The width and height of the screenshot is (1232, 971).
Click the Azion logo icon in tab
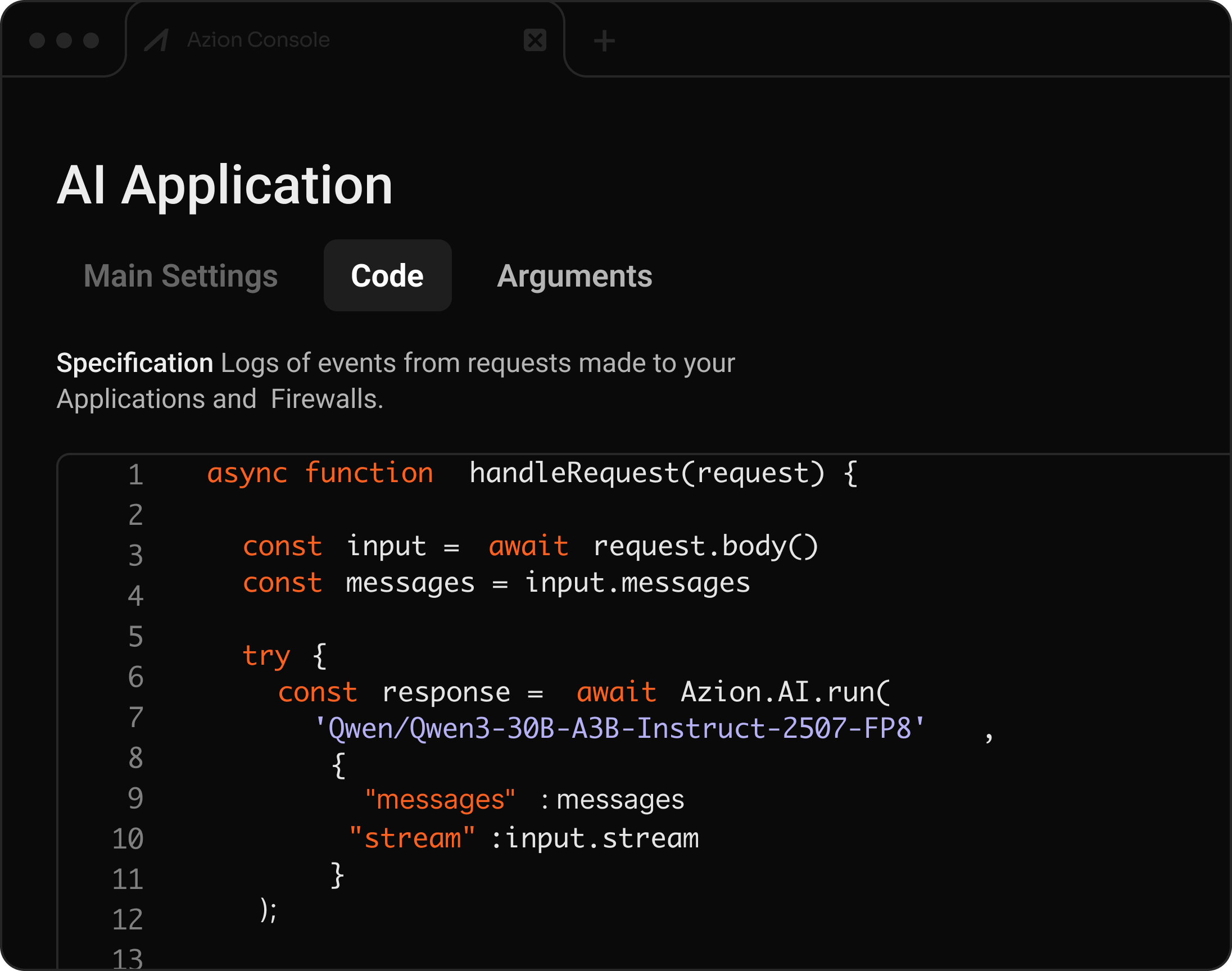tap(156, 40)
